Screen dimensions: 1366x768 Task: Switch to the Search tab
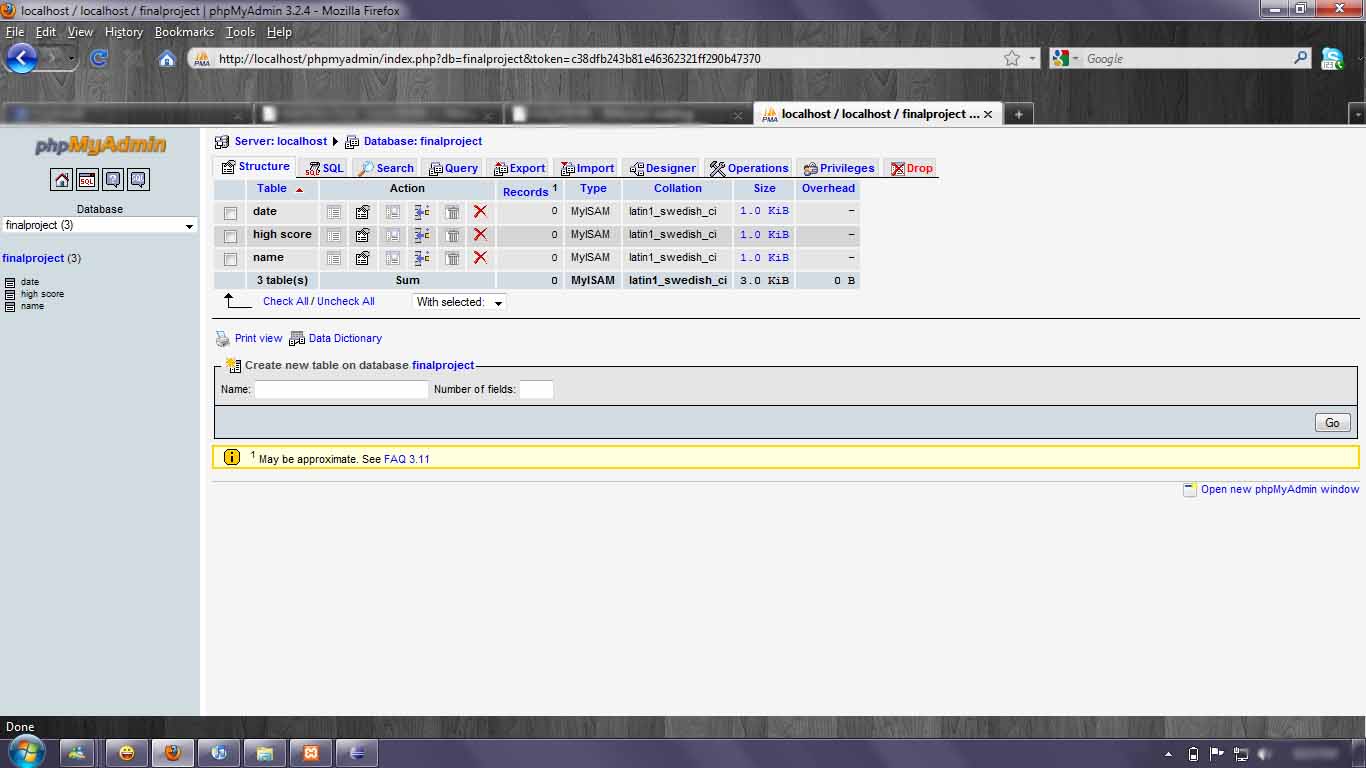[x=385, y=168]
